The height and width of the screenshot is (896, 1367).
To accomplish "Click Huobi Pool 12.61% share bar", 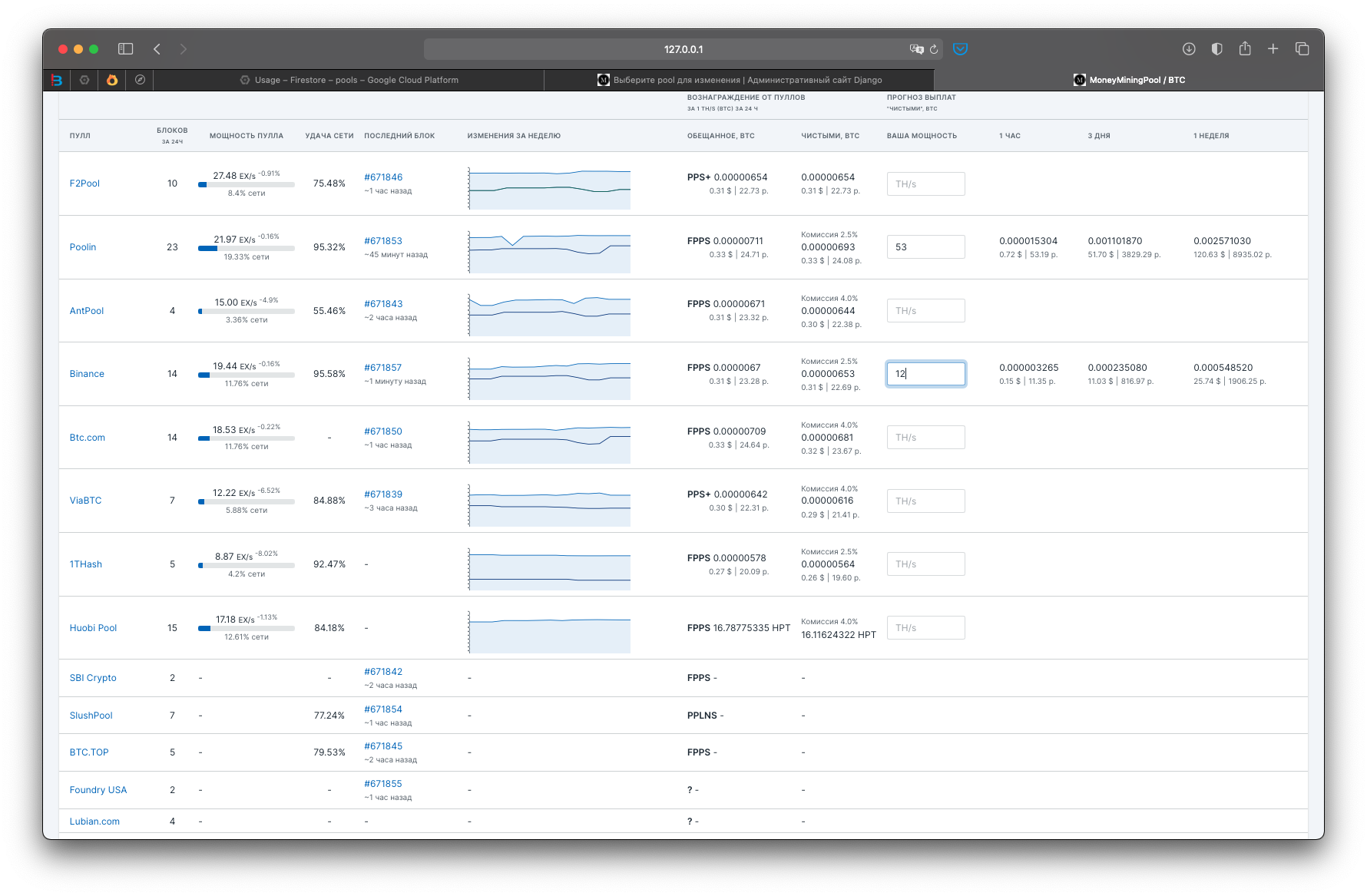I will point(247,629).
